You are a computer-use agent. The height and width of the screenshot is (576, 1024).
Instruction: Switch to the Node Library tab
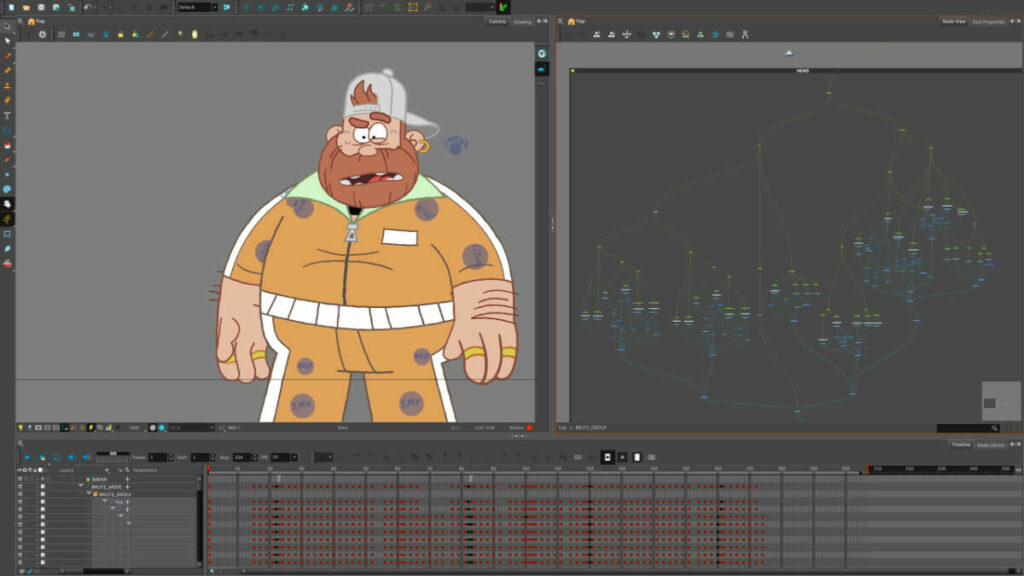coord(991,445)
